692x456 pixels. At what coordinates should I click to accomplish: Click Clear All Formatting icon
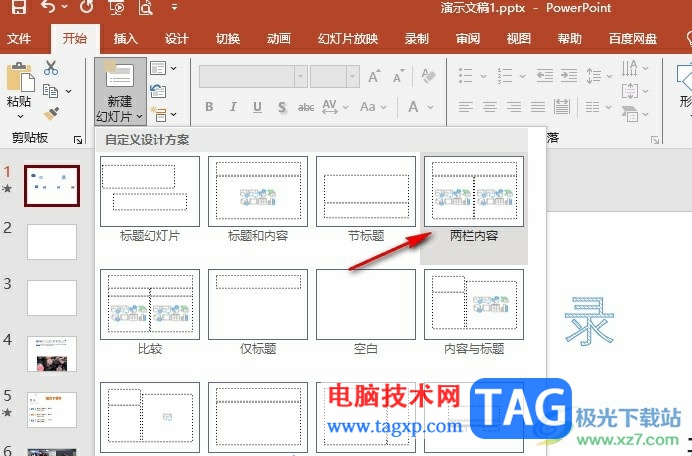(x=429, y=76)
